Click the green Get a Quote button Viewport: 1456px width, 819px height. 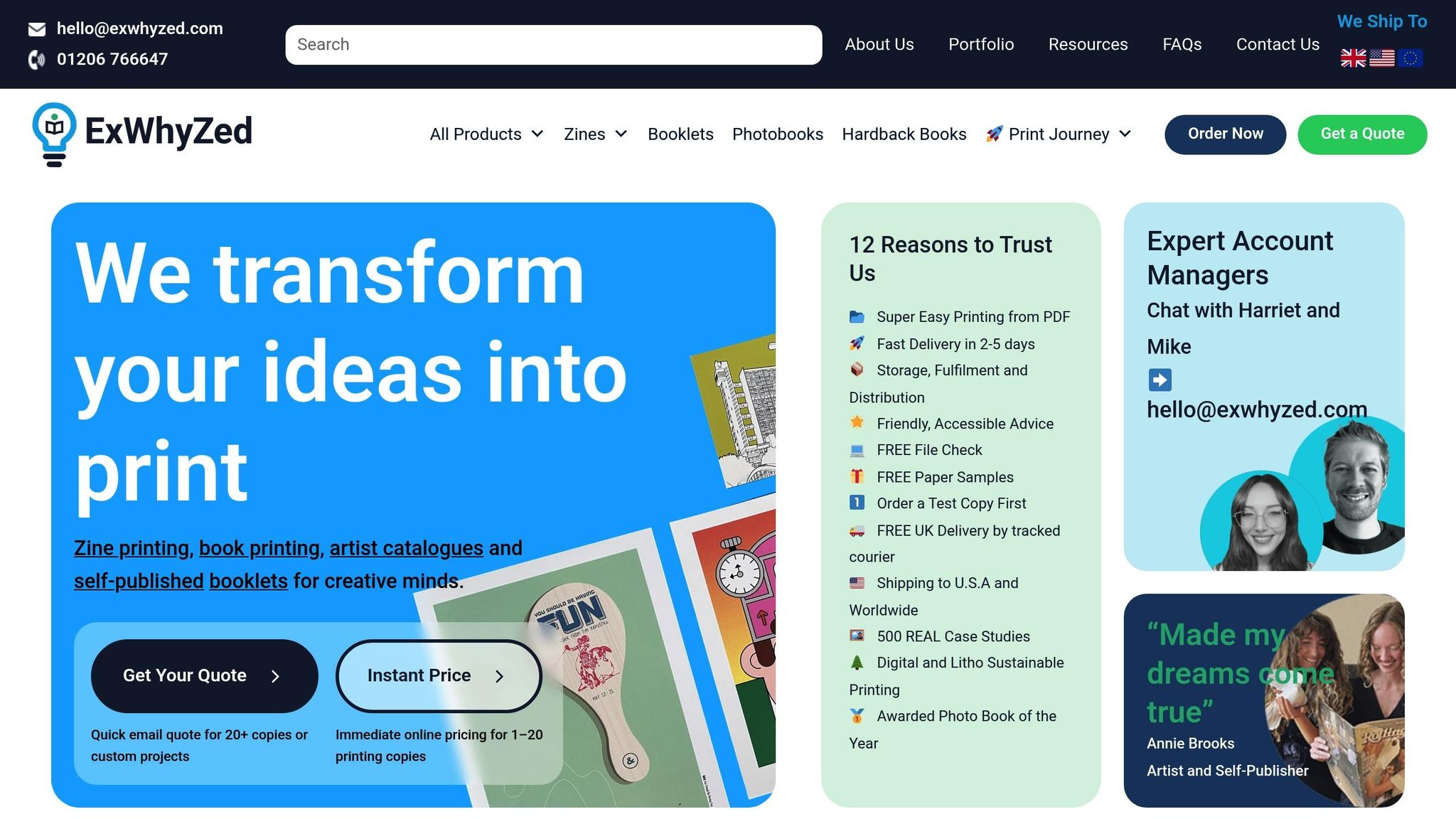coord(1361,134)
